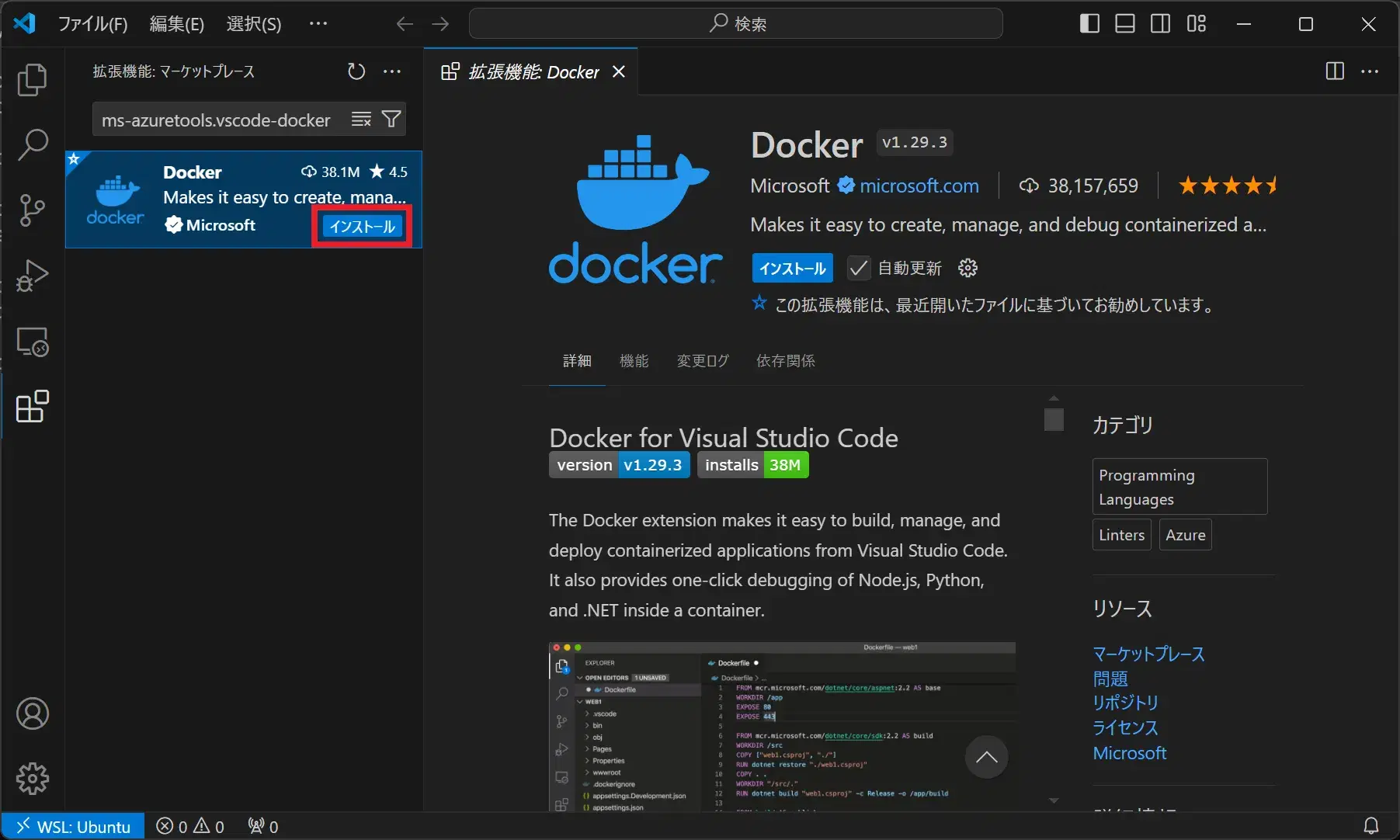Click the large Docker whale logo
Image resolution: width=1400 pixels, height=840 pixels.
tap(635, 208)
